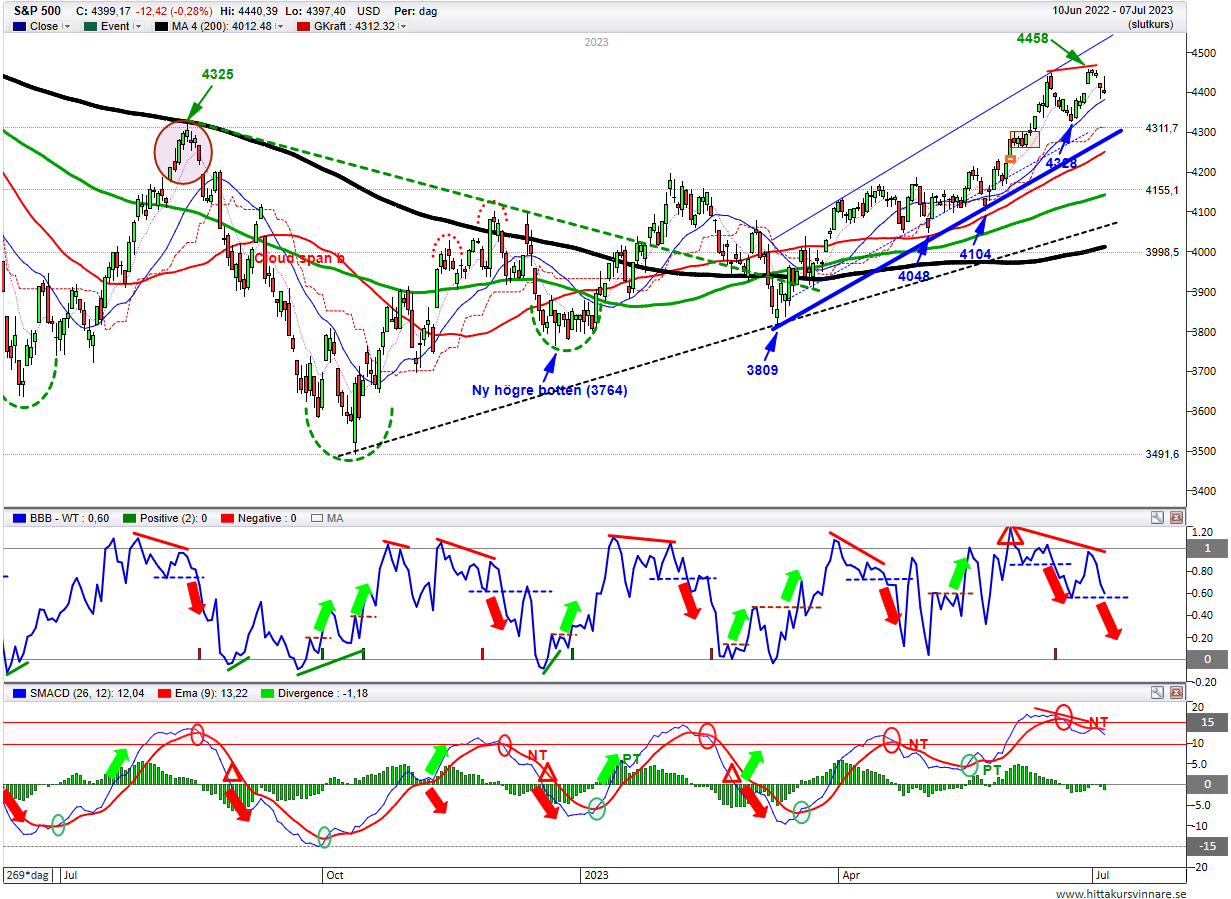
Task: Expand the MA 4 (200) dropdown arrow
Action: [282, 26]
